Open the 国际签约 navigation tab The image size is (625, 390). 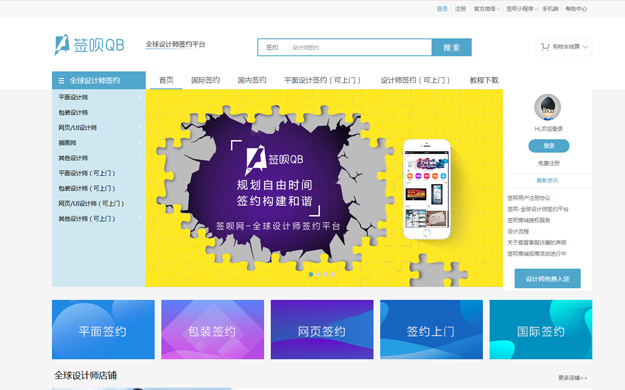tap(205, 80)
